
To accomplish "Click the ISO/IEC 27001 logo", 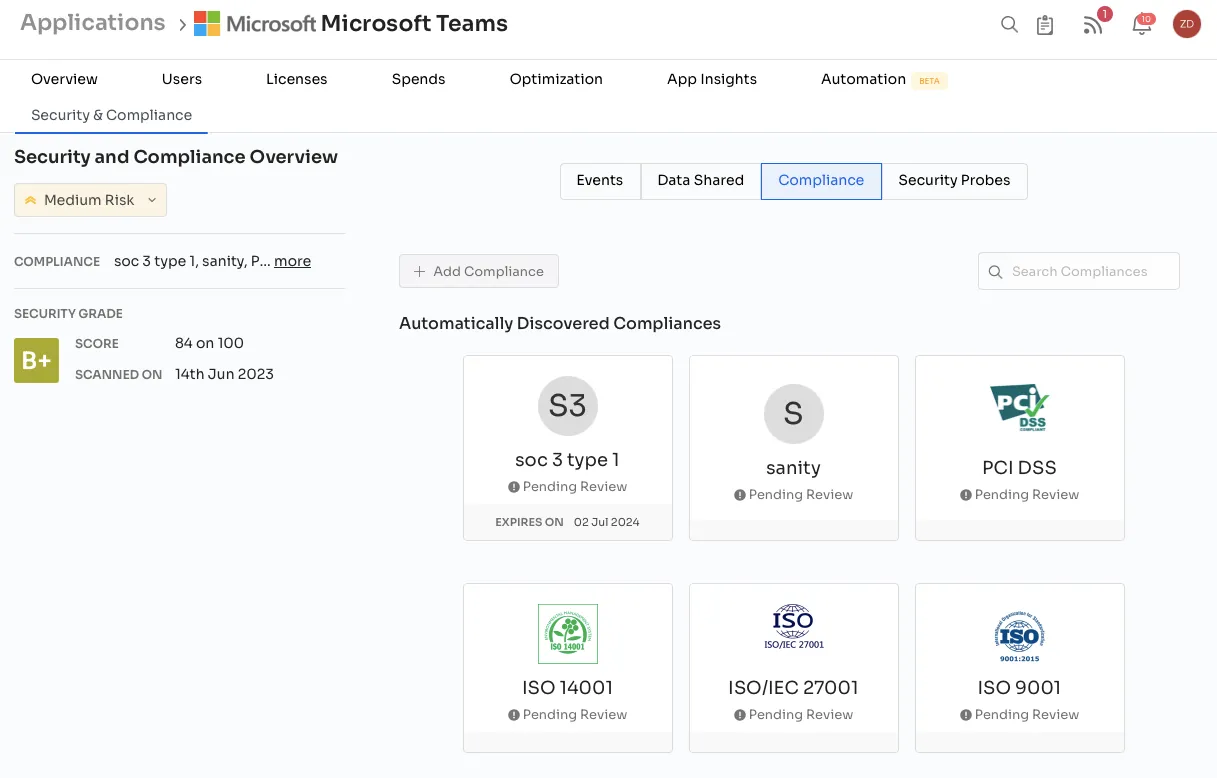I will (x=794, y=627).
